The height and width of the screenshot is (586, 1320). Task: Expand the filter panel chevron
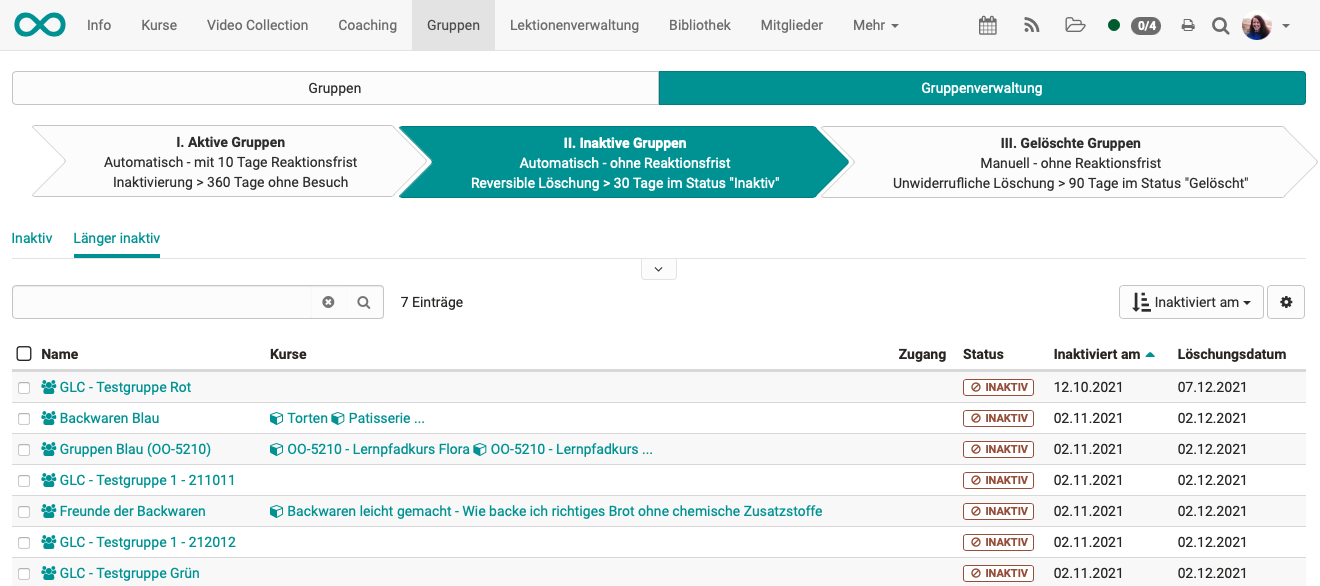pyautogui.click(x=658, y=269)
